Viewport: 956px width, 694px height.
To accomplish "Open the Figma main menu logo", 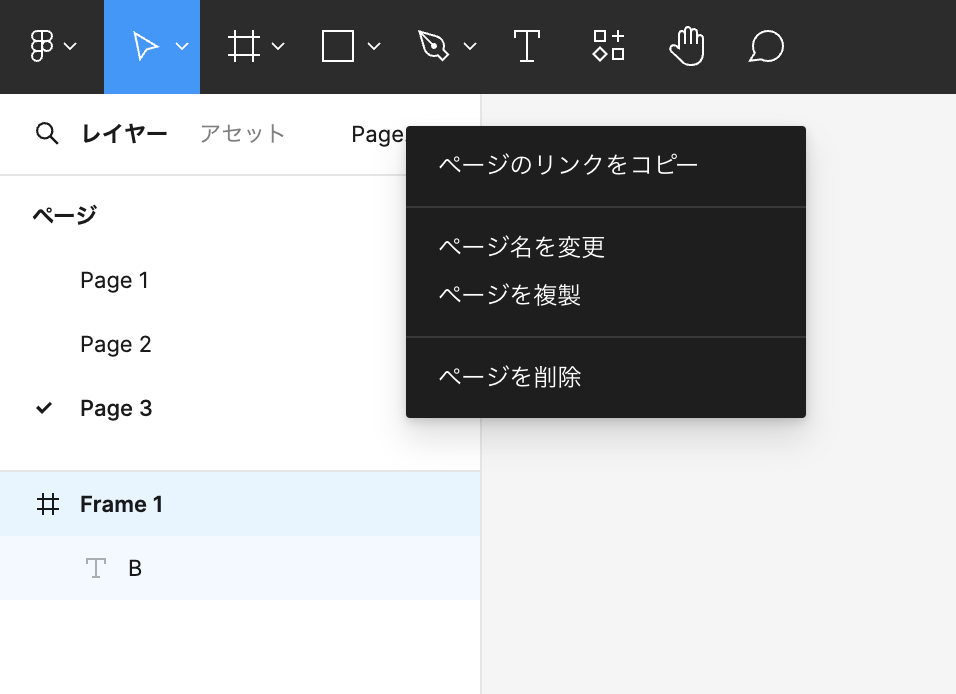I will [x=42, y=46].
